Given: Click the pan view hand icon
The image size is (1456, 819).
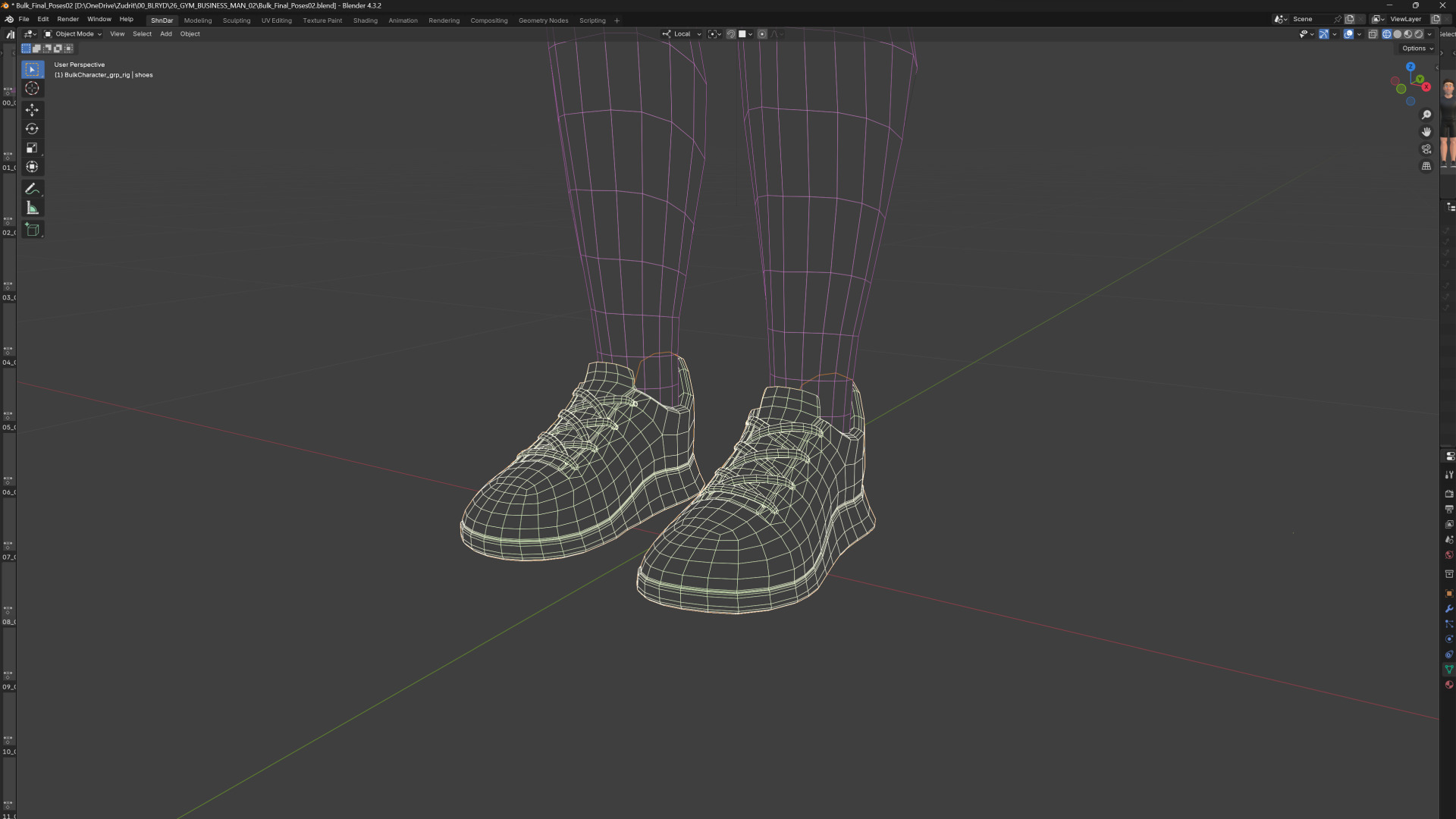Looking at the screenshot, I should pos(1426,132).
